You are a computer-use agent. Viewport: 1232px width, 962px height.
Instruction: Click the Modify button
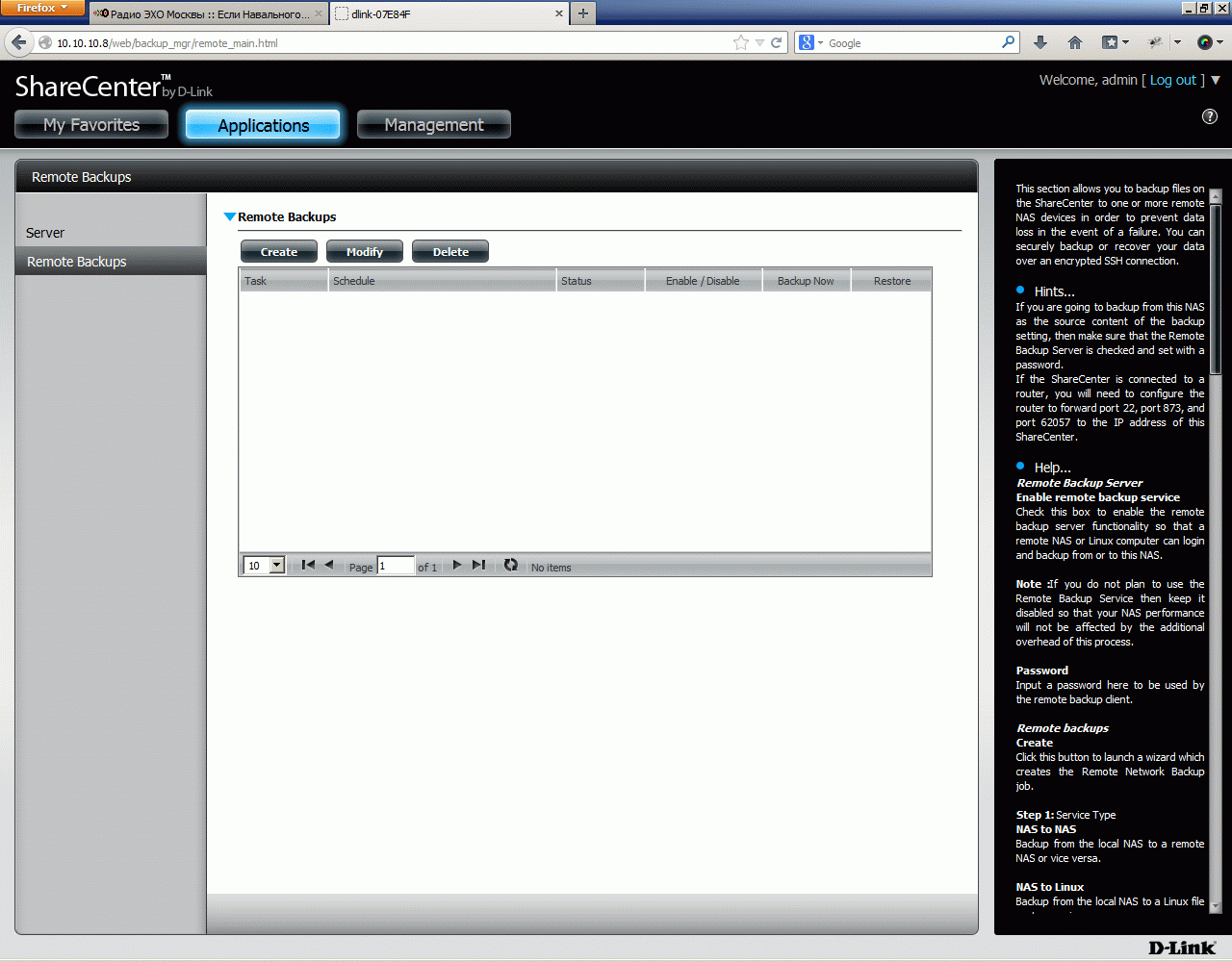coord(365,252)
